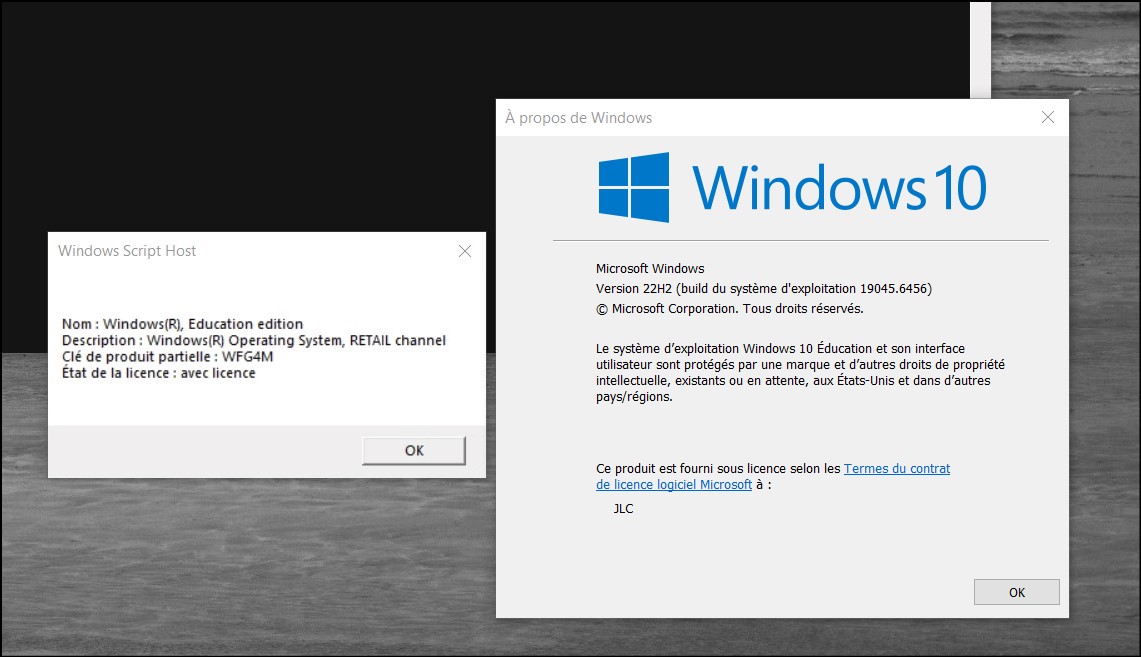The width and height of the screenshot is (1141, 657).
Task: Click the Windows 10 logo icon
Action: (x=634, y=187)
